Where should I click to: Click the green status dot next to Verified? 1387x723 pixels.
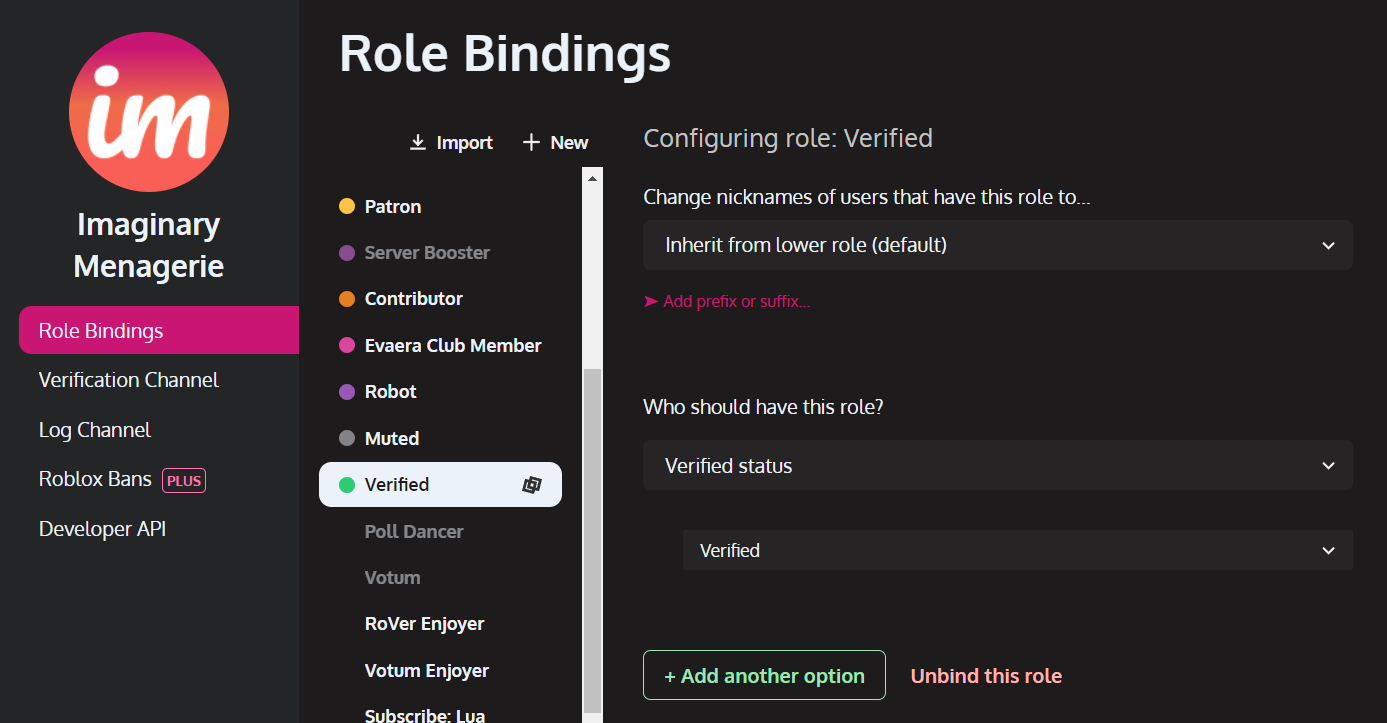coord(345,484)
